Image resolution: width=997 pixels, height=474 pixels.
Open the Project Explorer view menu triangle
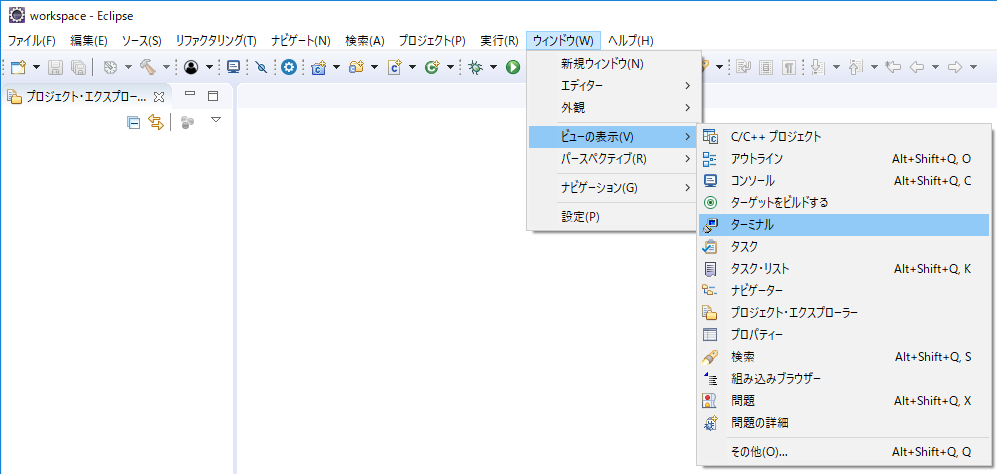coord(216,120)
